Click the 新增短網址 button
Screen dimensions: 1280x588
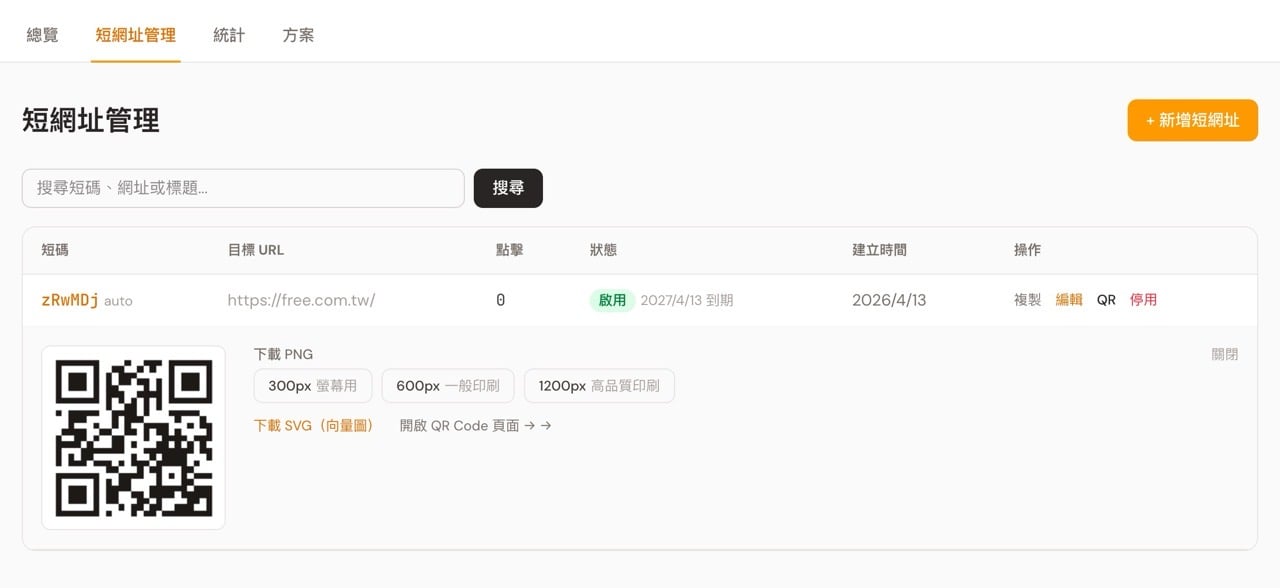(1192, 120)
